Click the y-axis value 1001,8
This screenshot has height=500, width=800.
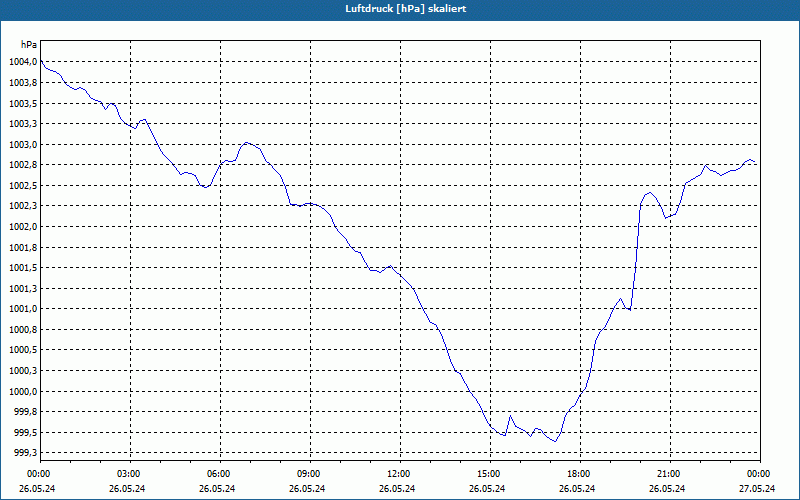click(23, 247)
